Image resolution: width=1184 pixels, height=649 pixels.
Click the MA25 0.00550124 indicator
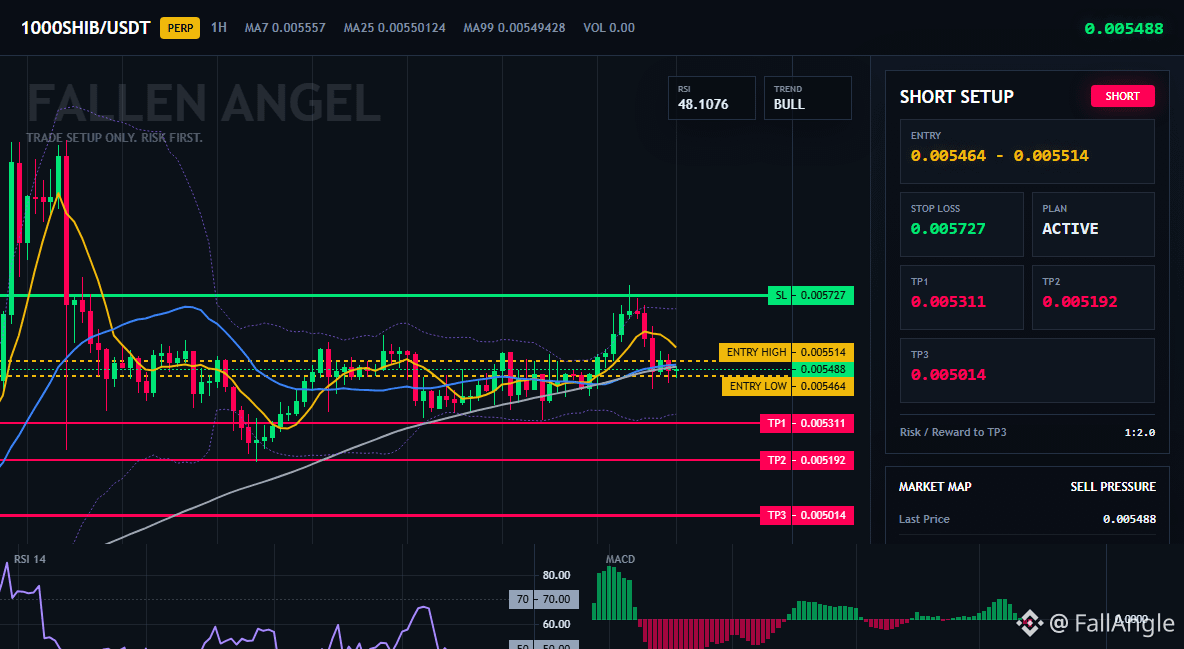[x=394, y=28]
